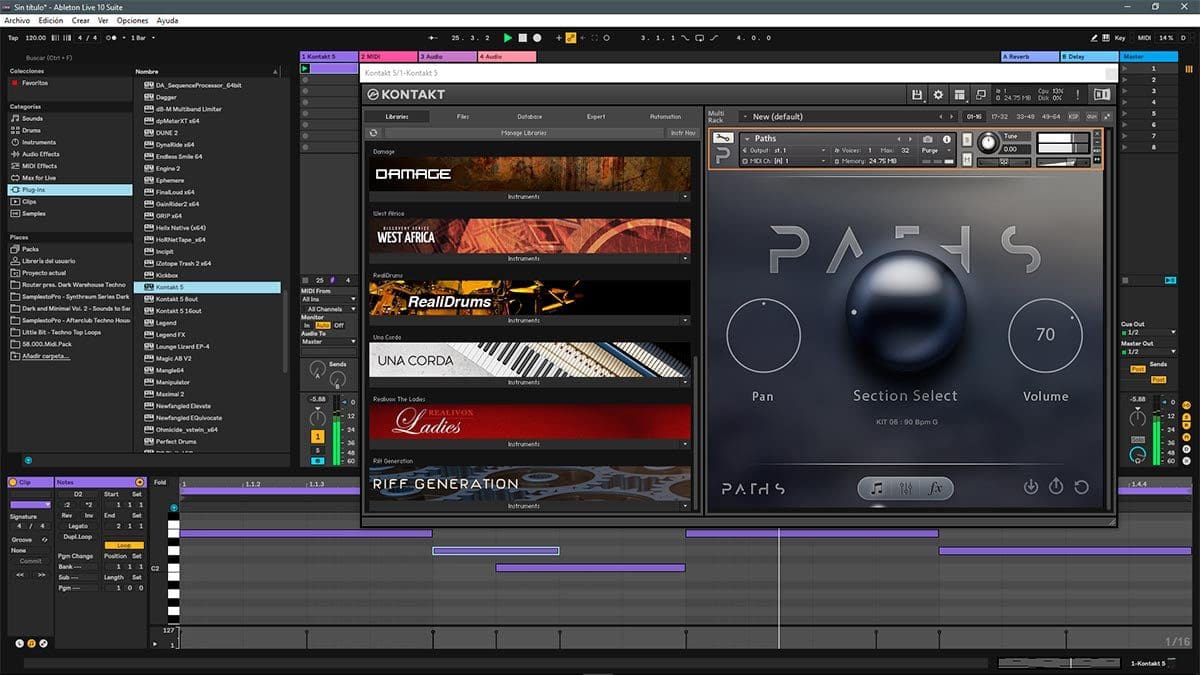Open the Paths instrument wrench editor
Screen dimensions: 1200x675
[723, 138]
